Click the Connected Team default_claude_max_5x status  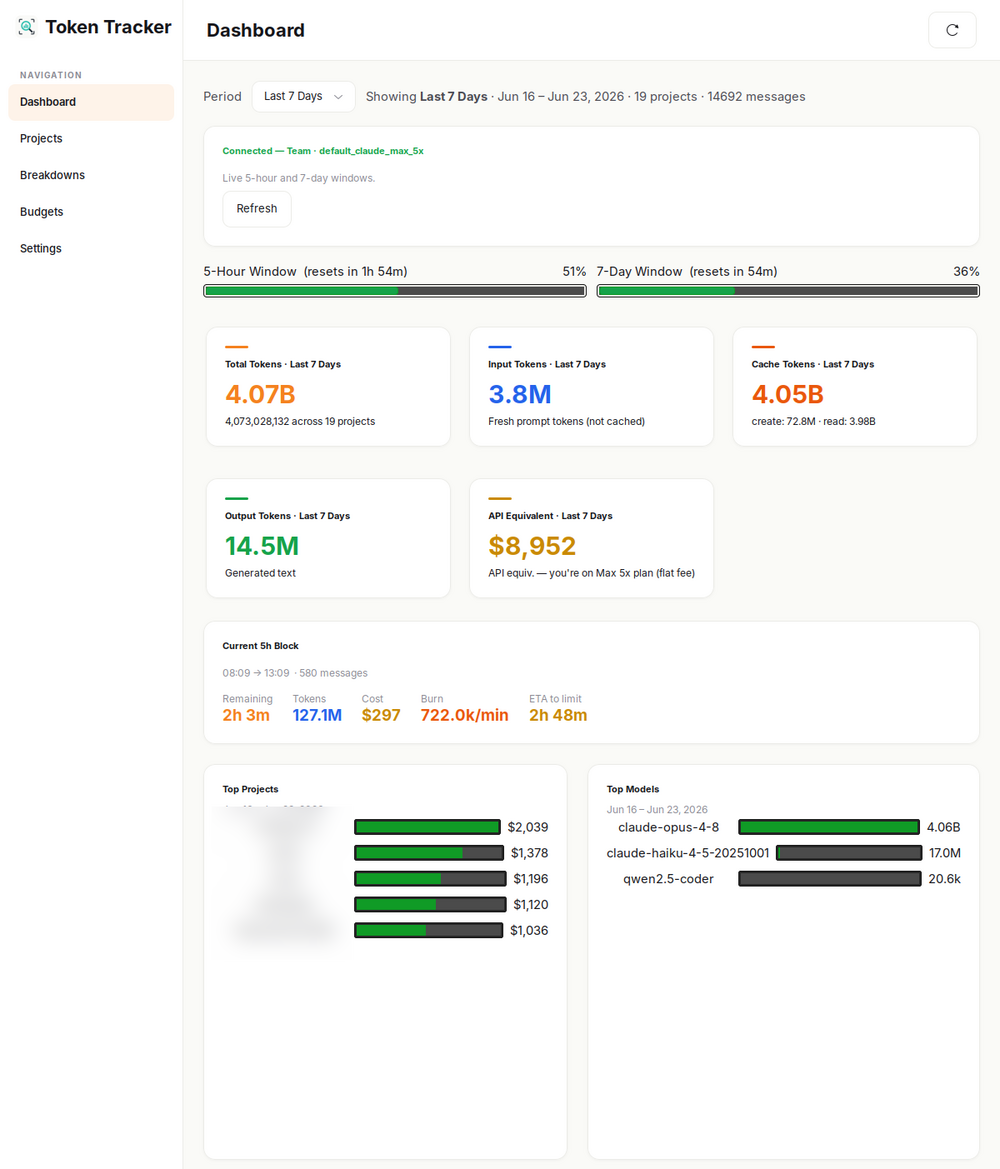[x=323, y=151]
